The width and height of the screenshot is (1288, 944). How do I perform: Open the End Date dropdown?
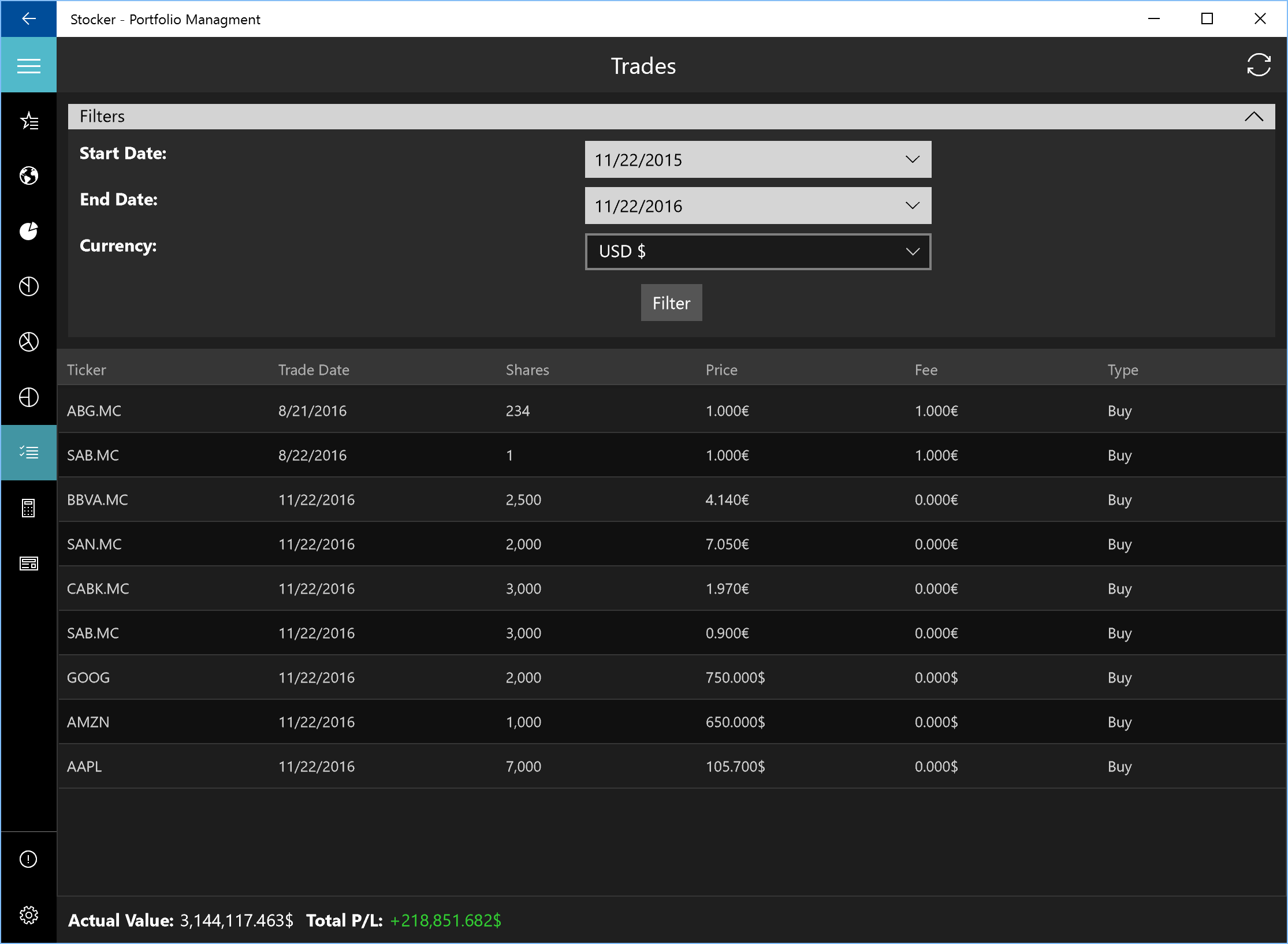tap(757, 206)
